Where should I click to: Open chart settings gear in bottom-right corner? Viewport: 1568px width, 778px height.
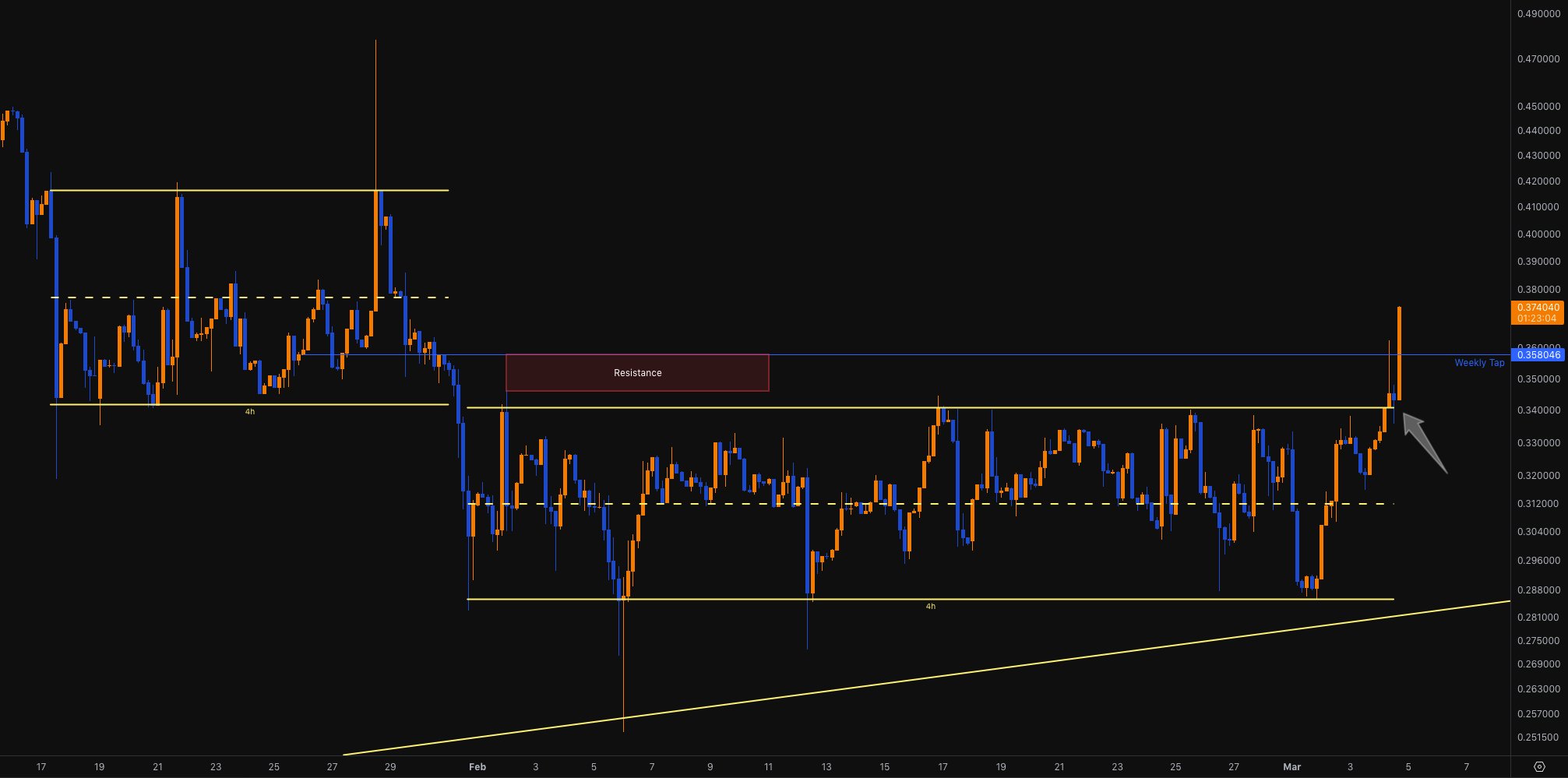(1538, 767)
